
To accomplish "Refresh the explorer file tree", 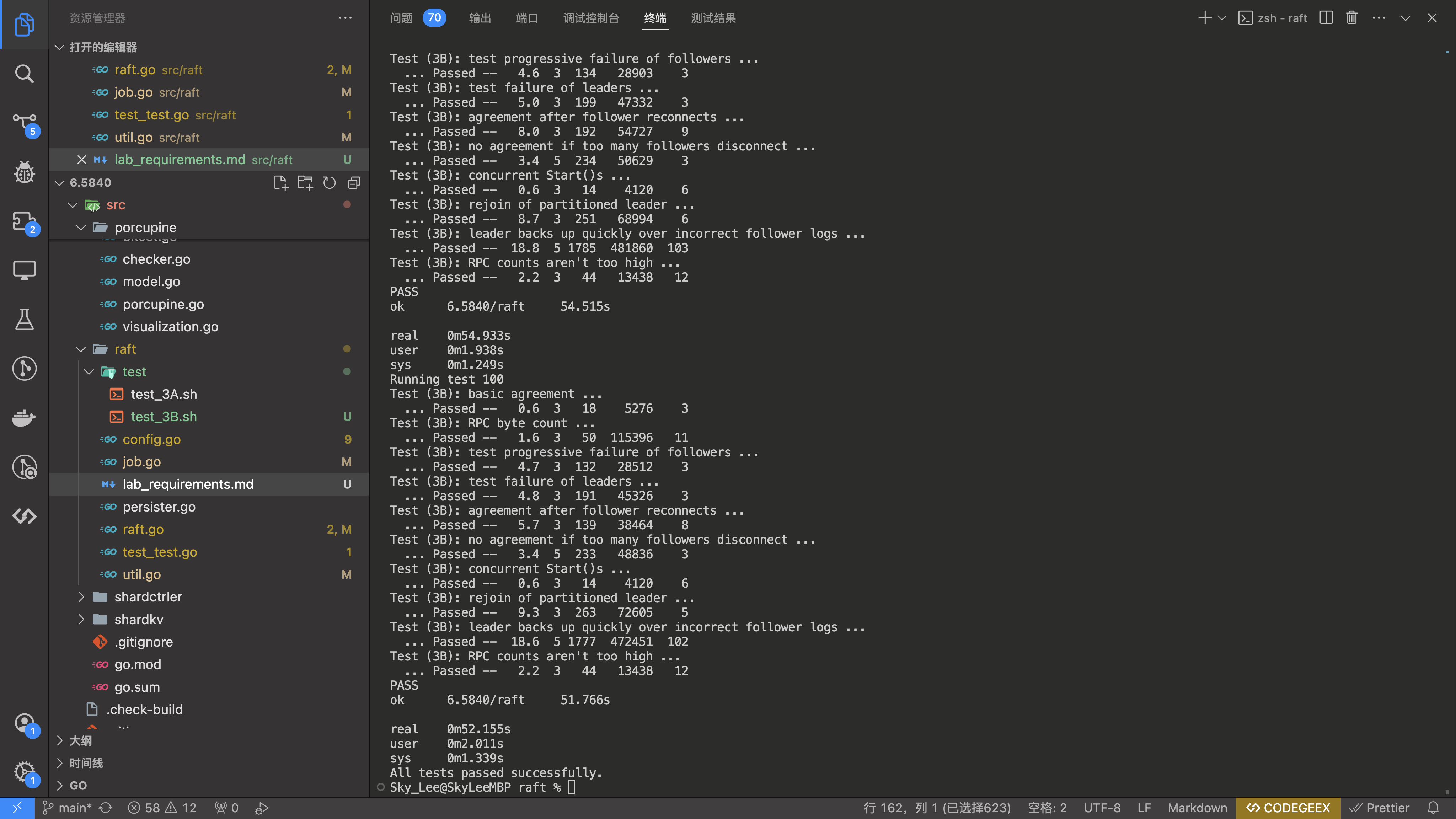I will (x=330, y=183).
